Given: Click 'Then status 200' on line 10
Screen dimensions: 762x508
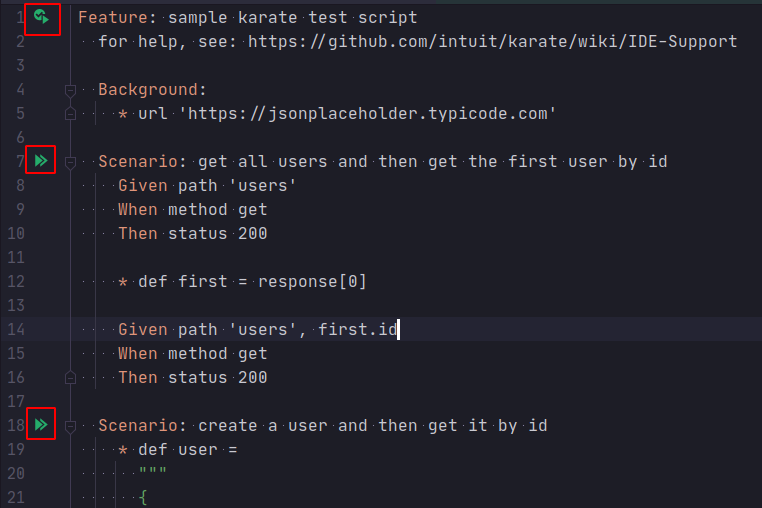Looking at the screenshot, I should pyautogui.click(x=192, y=234).
